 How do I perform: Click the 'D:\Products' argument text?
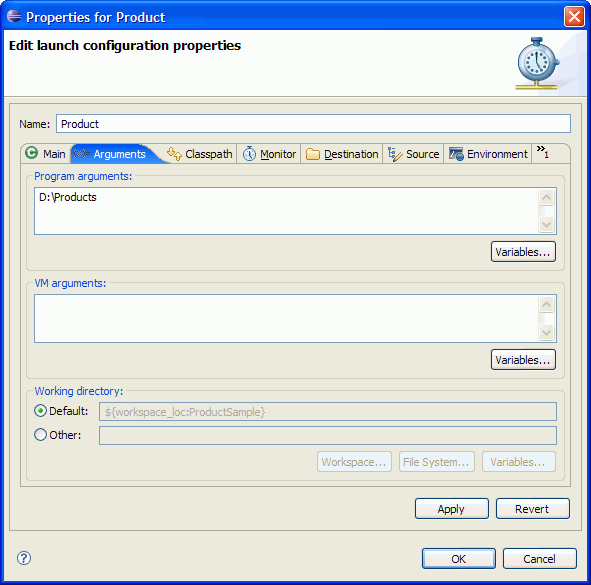tap(68, 197)
